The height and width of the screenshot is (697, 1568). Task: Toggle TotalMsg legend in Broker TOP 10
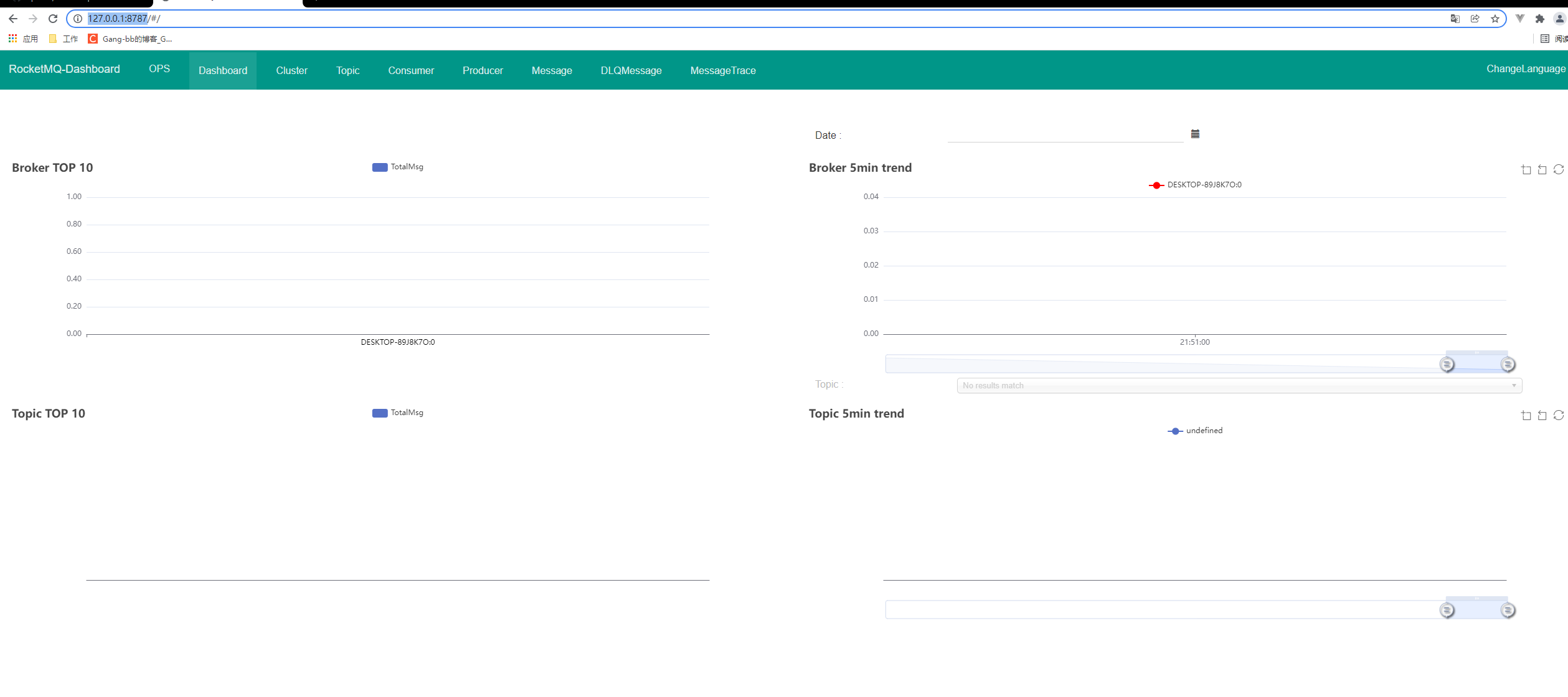(x=398, y=167)
